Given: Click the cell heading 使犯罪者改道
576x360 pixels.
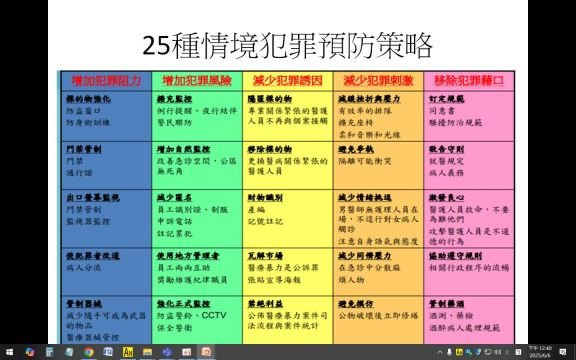Looking at the screenshot, I should (x=93, y=256).
